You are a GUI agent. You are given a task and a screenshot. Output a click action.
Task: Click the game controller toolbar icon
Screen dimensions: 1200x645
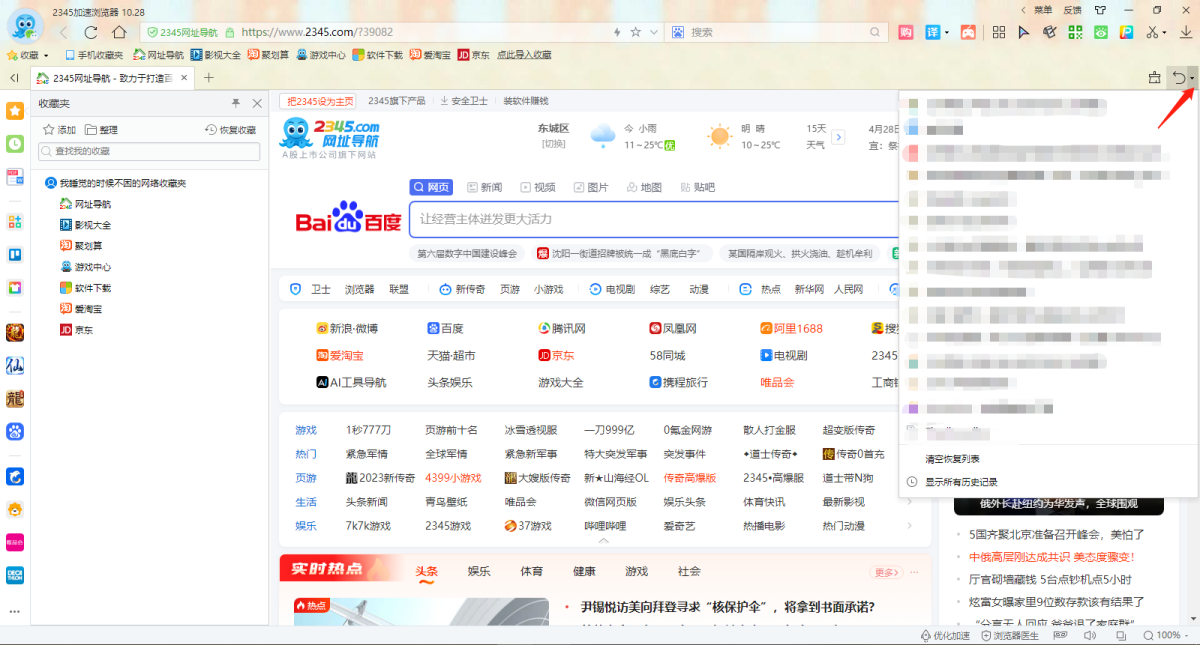(968, 32)
